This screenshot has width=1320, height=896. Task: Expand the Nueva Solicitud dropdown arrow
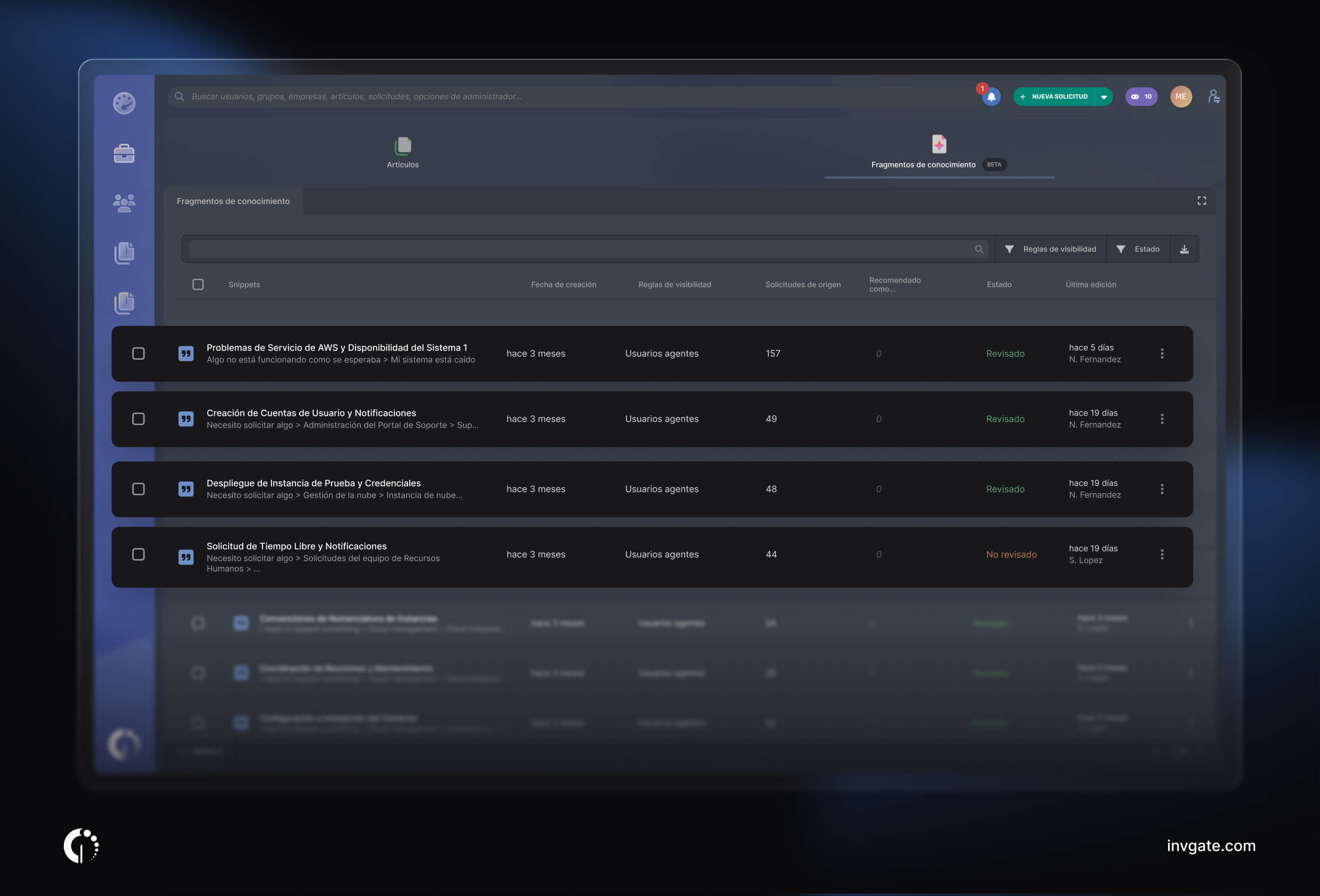pos(1104,97)
